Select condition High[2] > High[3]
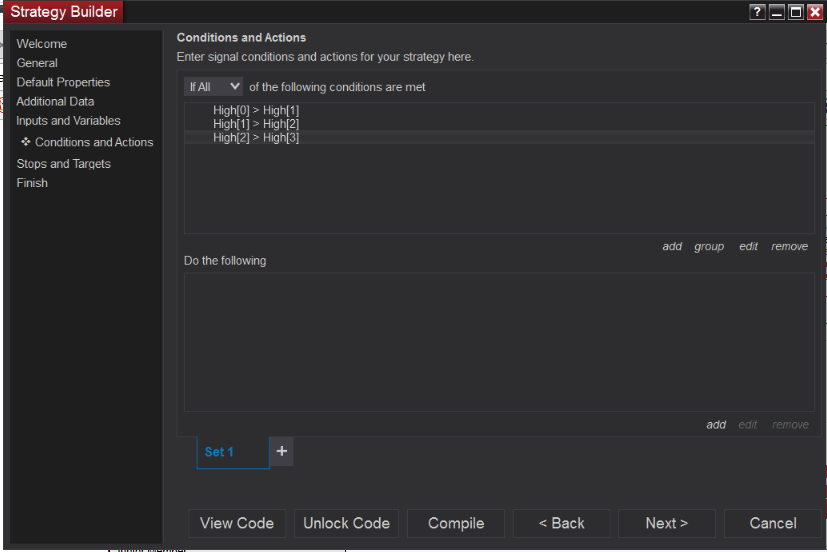Screen dimensions: 827x552 [x=256, y=138]
